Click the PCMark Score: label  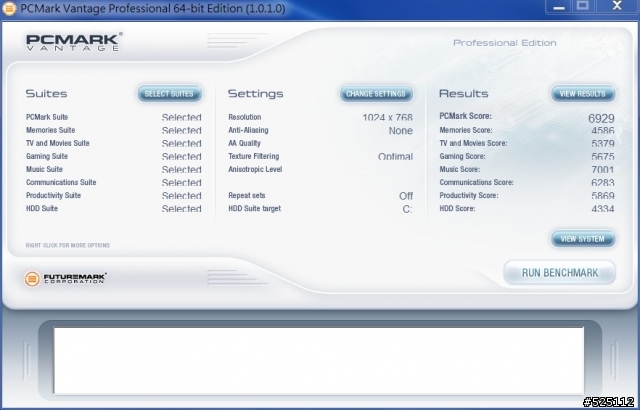point(465,116)
